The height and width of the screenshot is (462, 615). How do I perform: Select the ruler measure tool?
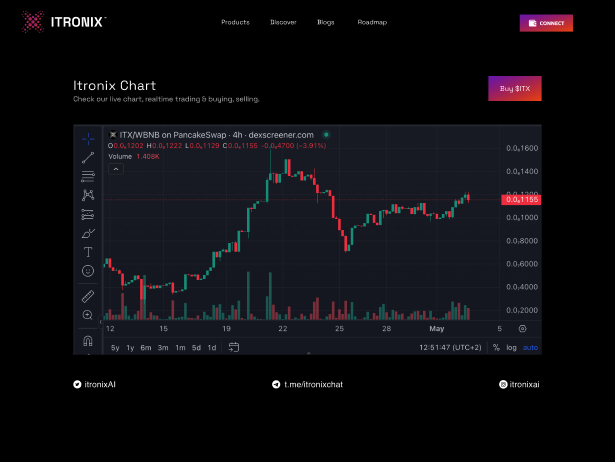point(88,296)
